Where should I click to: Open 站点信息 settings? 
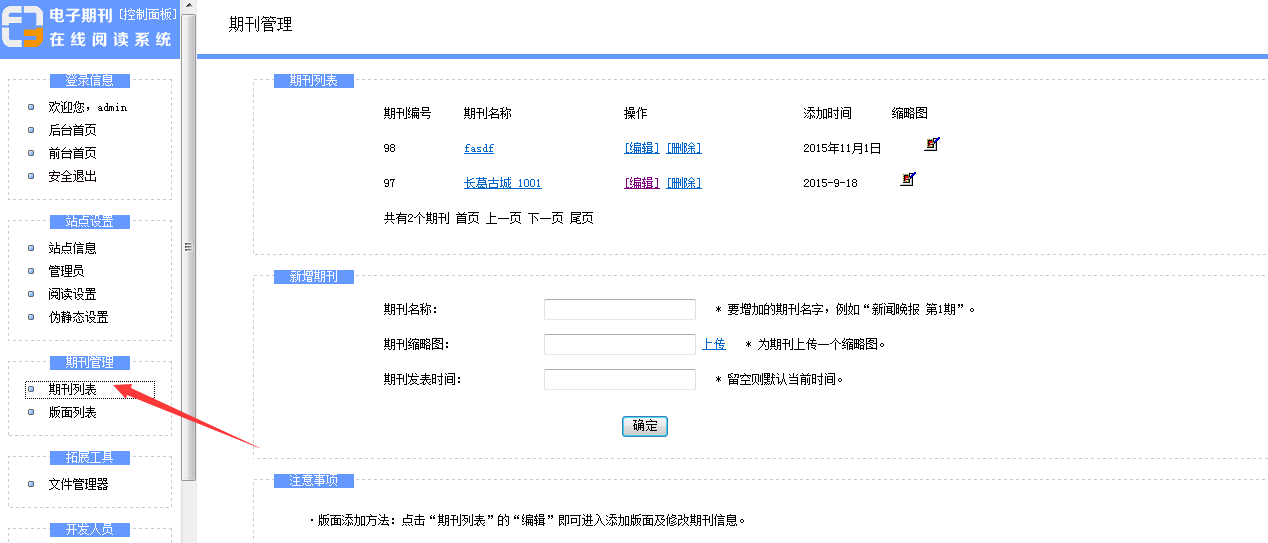pyautogui.click(x=72, y=248)
